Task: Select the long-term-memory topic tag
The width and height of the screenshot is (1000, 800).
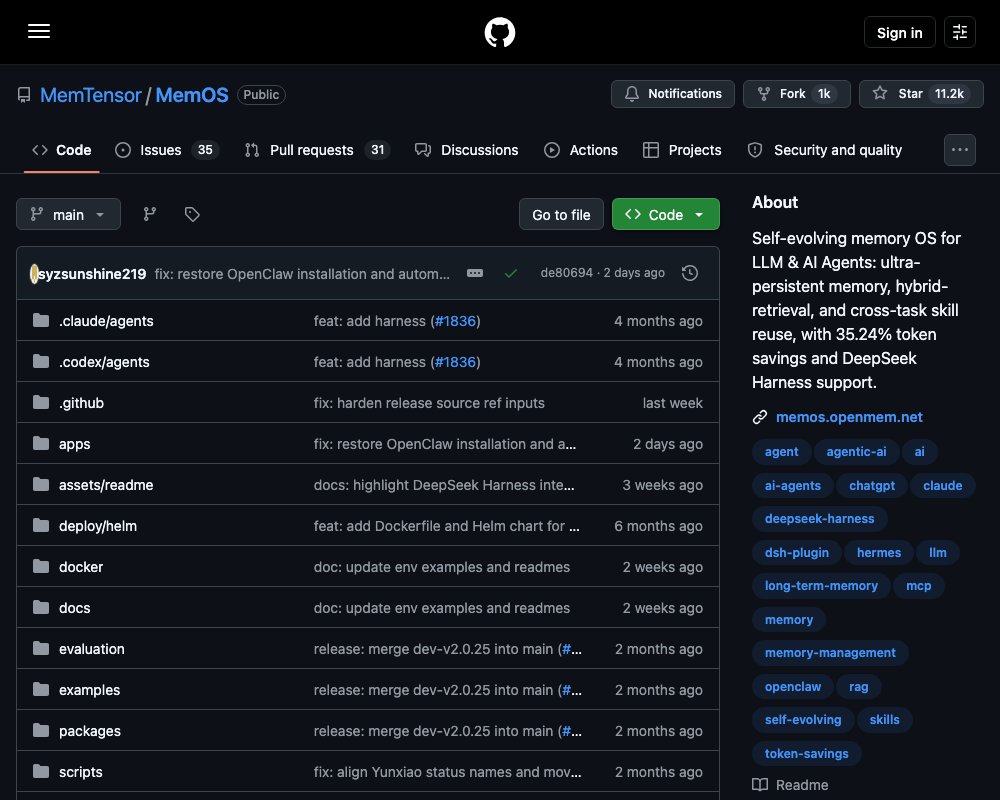Action: [x=821, y=586]
